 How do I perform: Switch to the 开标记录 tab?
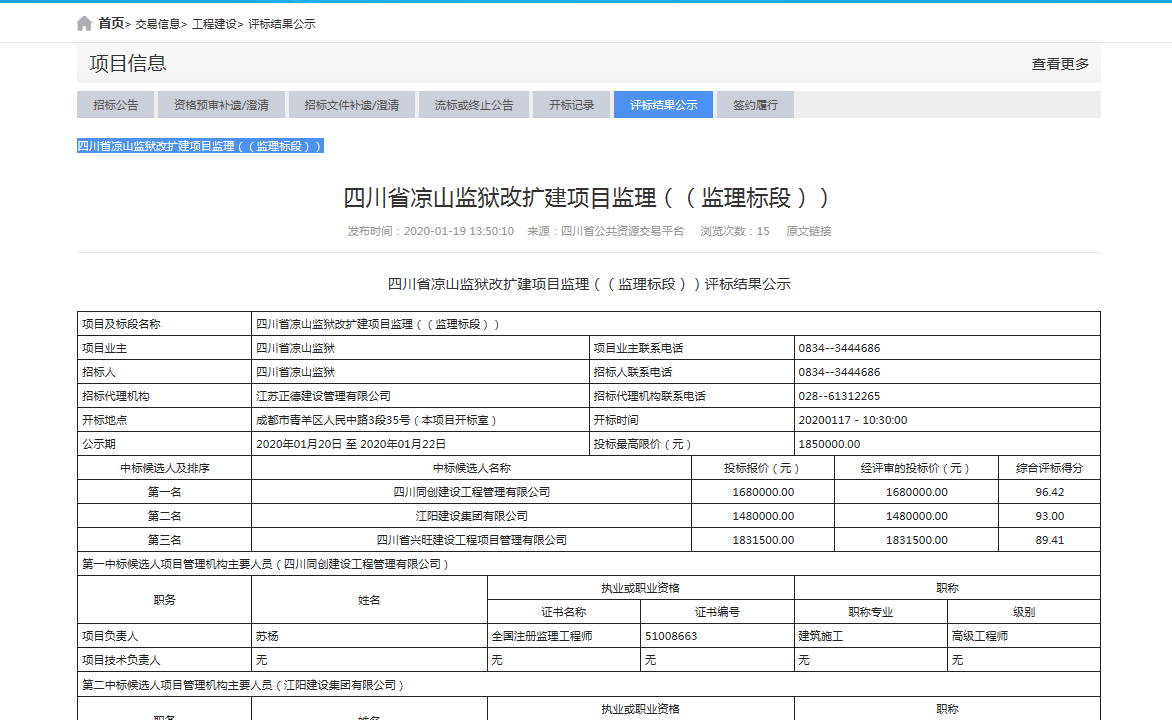point(571,104)
